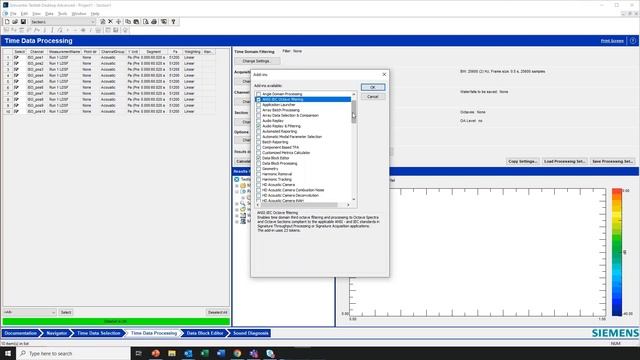This screenshot has height=360, width=640.
Task: Open Microsoft Teams from the taskbar
Action: click(x=253, y=353)
